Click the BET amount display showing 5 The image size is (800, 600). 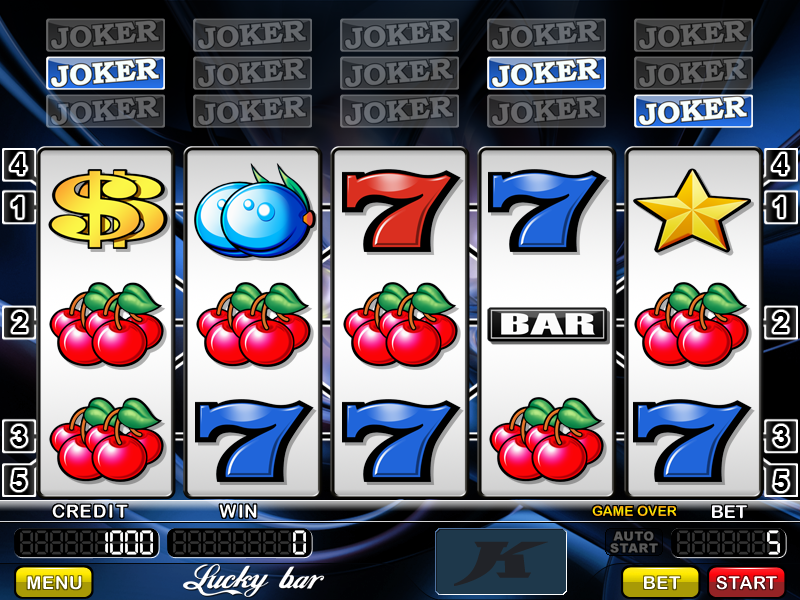728,542
